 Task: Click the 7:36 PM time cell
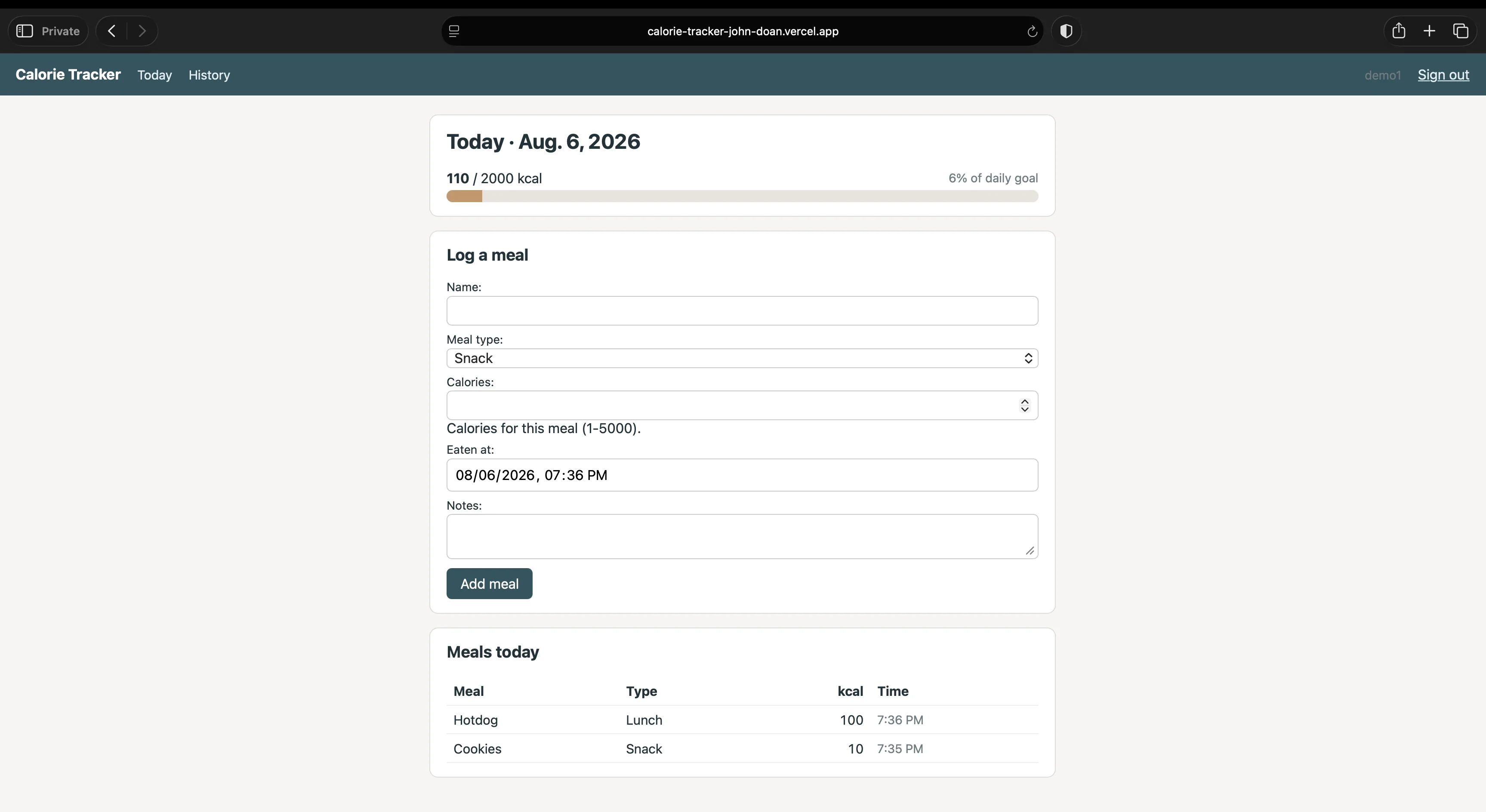pyautogui.click(x=900, y=720)
